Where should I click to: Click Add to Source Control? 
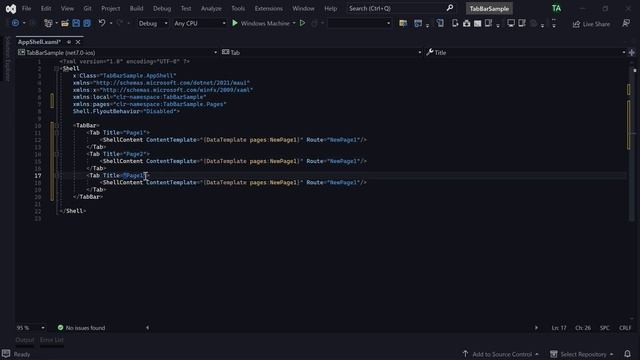(x=501, y=354)
